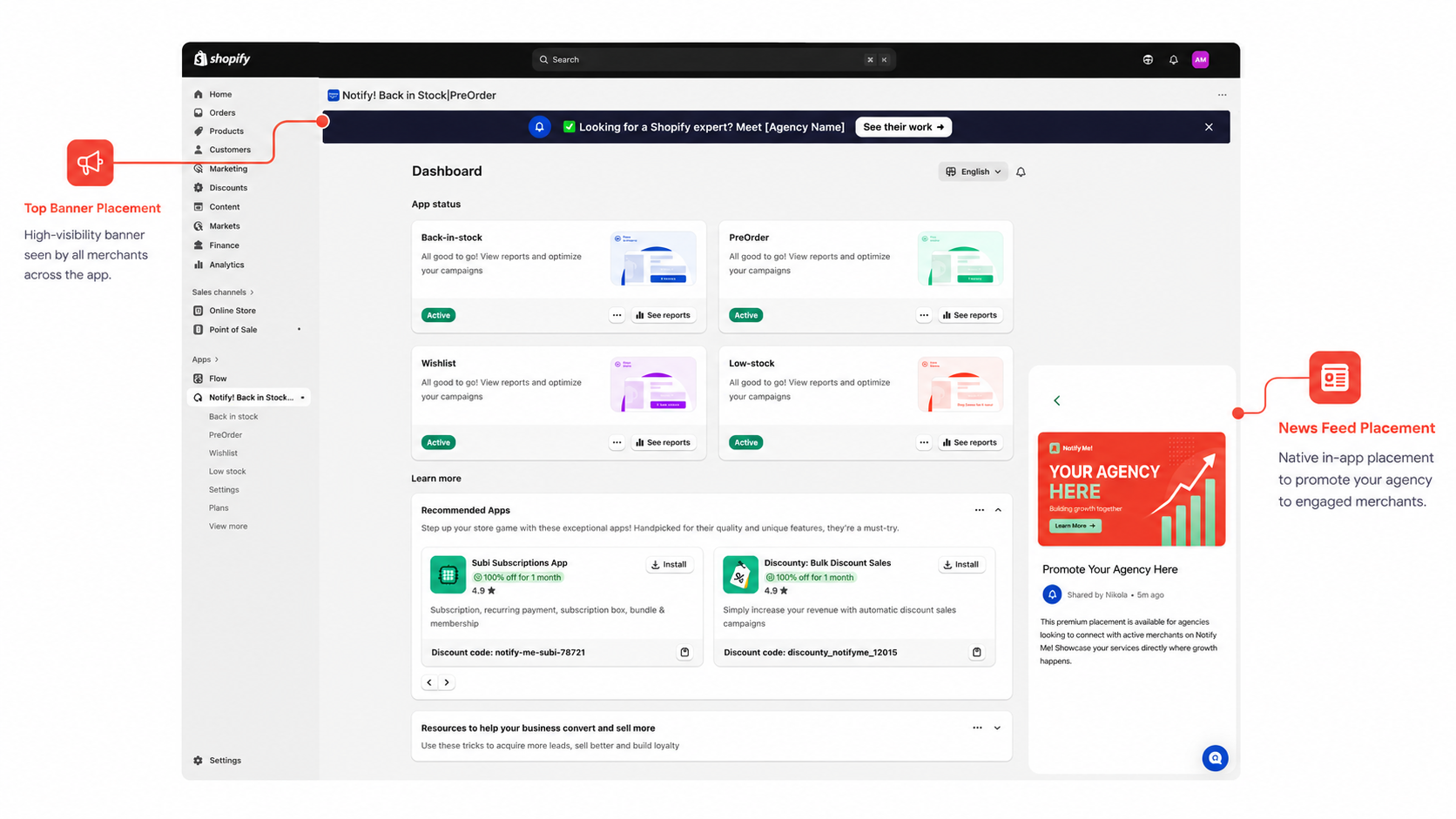Copy the discounty_notifyme_12015 discount code
The height and width of the screenshot is (819, 1456).
(977, 652)
